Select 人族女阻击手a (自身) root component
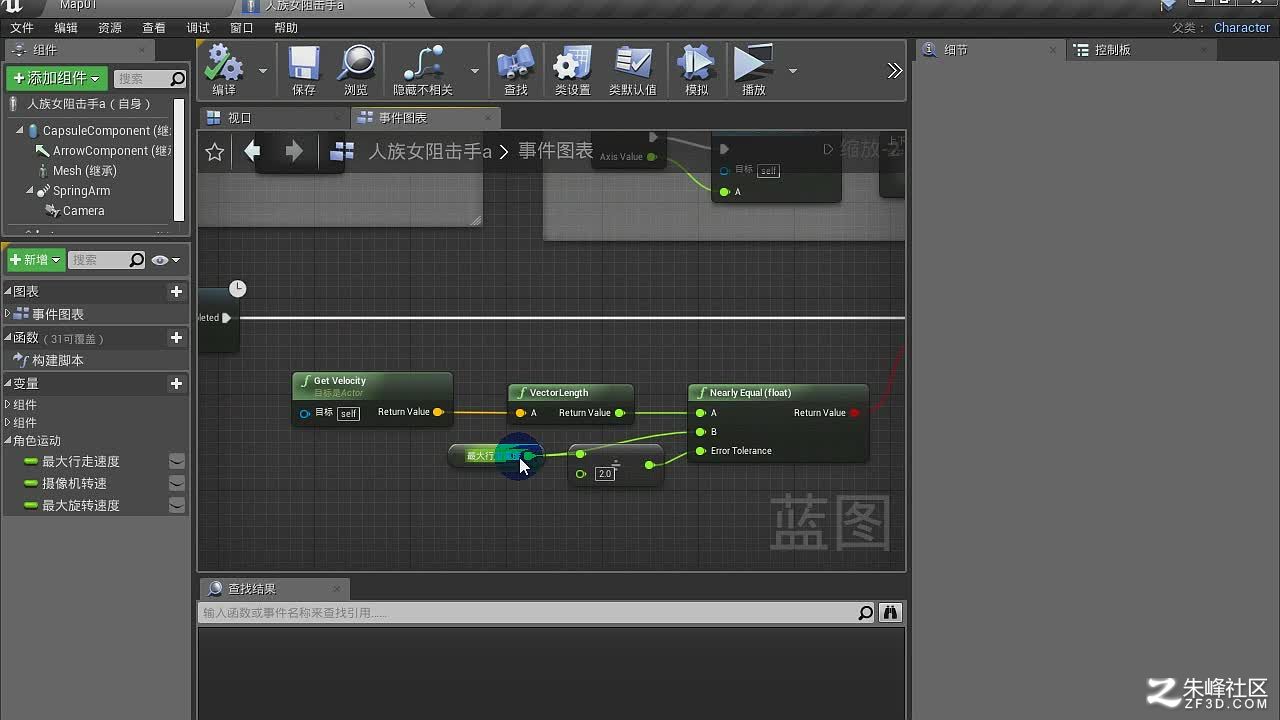This screenshot has width=1280, height=720. (88, 104)
